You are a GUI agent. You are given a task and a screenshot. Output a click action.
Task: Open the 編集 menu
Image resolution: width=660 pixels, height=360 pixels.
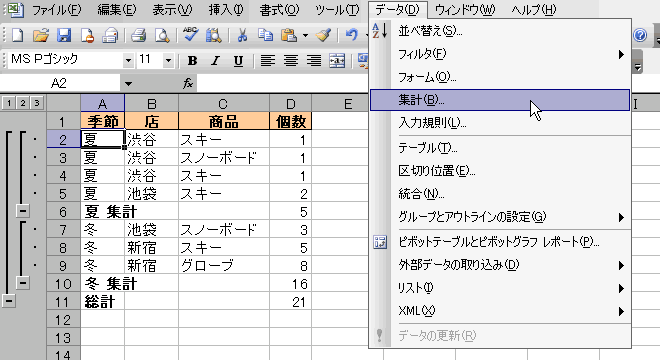click(117, 9)
